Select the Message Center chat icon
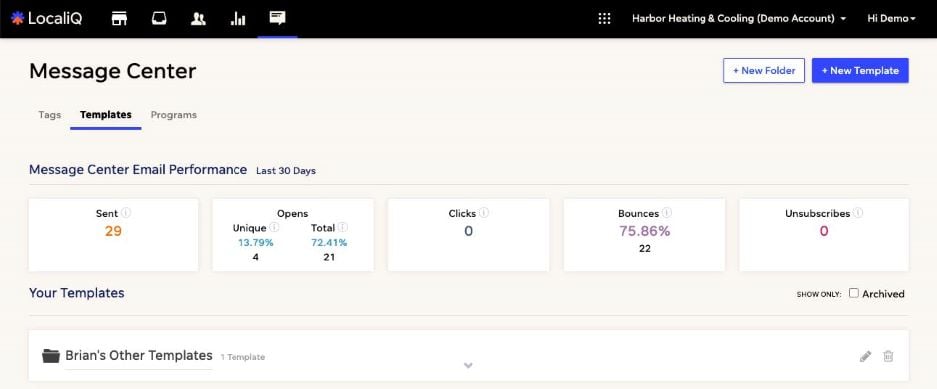 click(277, 18)
